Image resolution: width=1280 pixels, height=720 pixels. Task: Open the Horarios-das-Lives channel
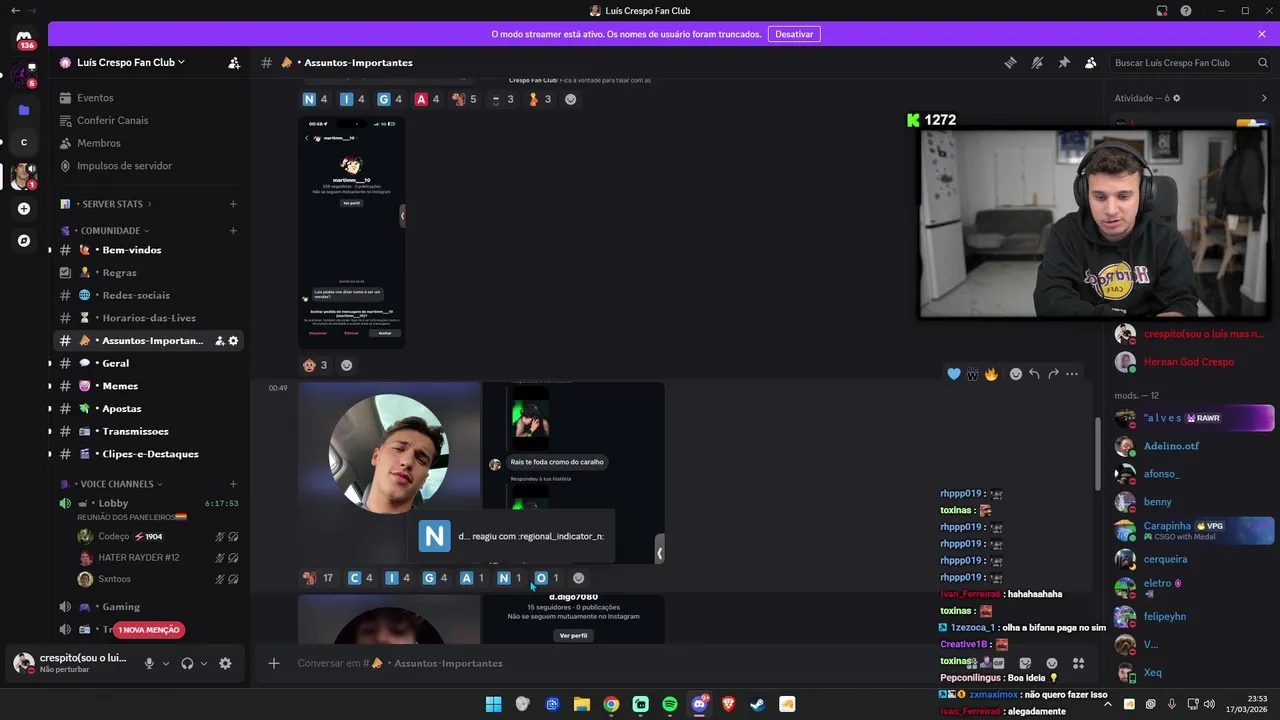[150, 318]
